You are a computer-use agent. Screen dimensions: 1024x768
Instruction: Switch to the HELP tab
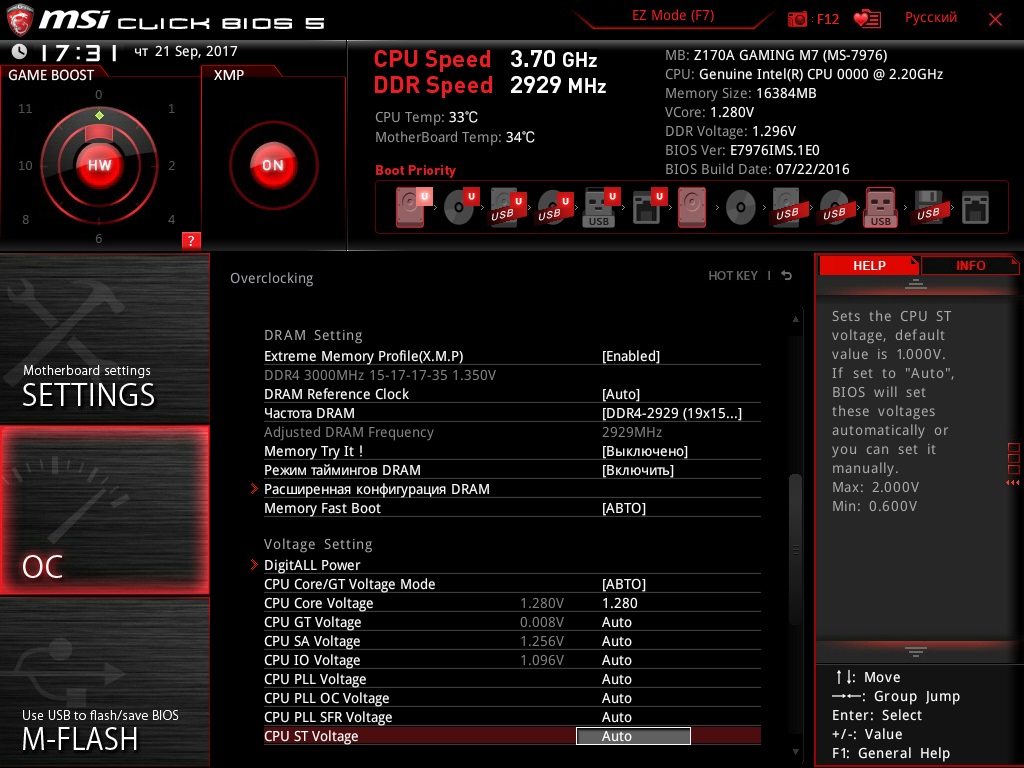pyautogui.click(x=869, y=265)
